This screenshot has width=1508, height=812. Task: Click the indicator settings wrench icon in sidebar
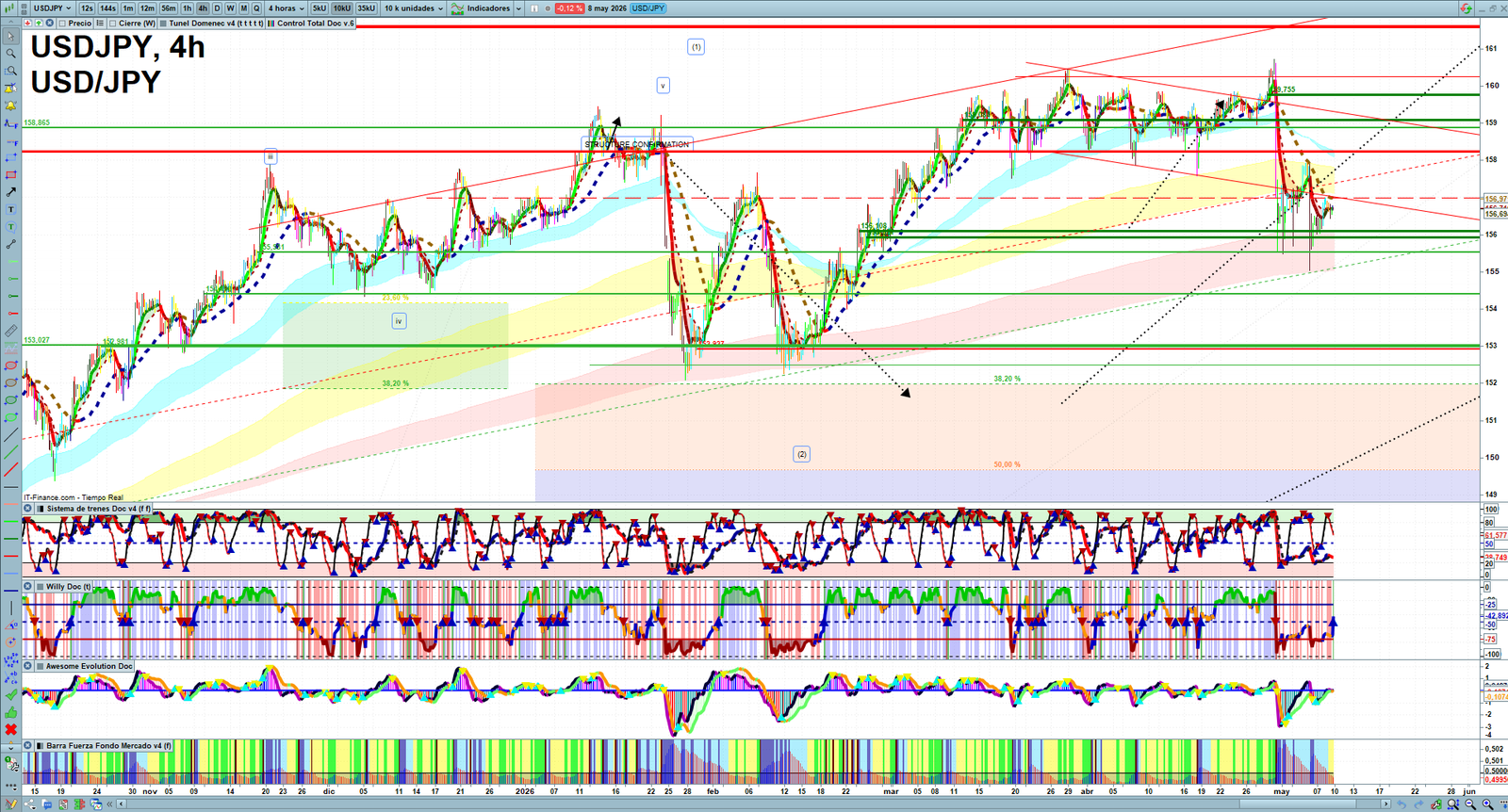11,763
